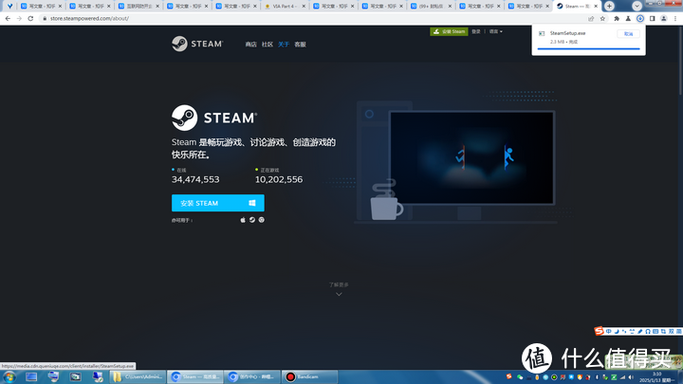Click the monitor illustration with Portal figures
683x384 pixels.
472,158
